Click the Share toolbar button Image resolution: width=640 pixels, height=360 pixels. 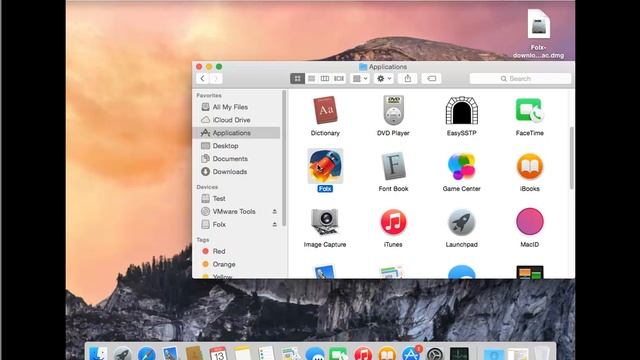(408, 78)
